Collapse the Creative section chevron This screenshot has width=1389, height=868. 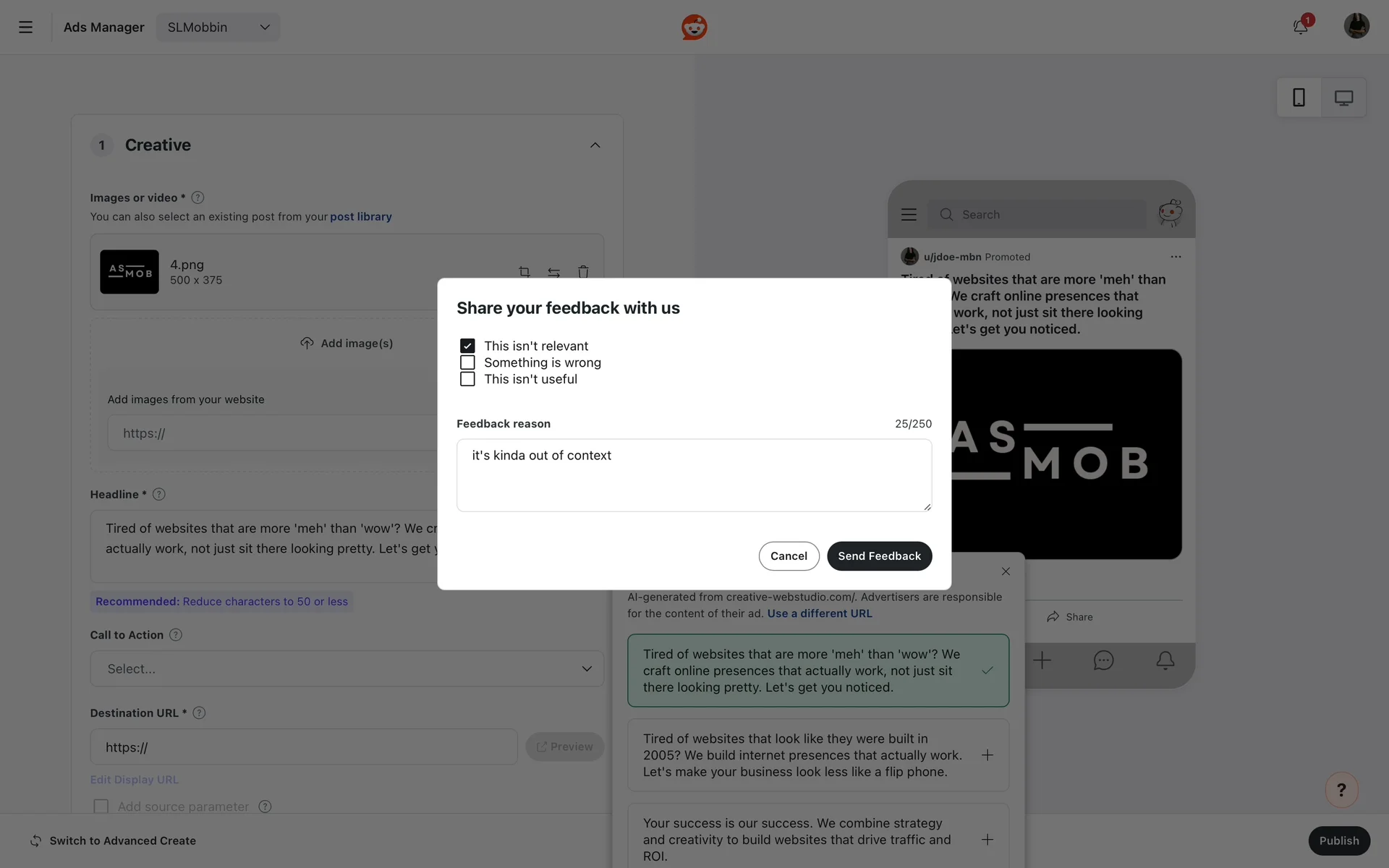595,145
